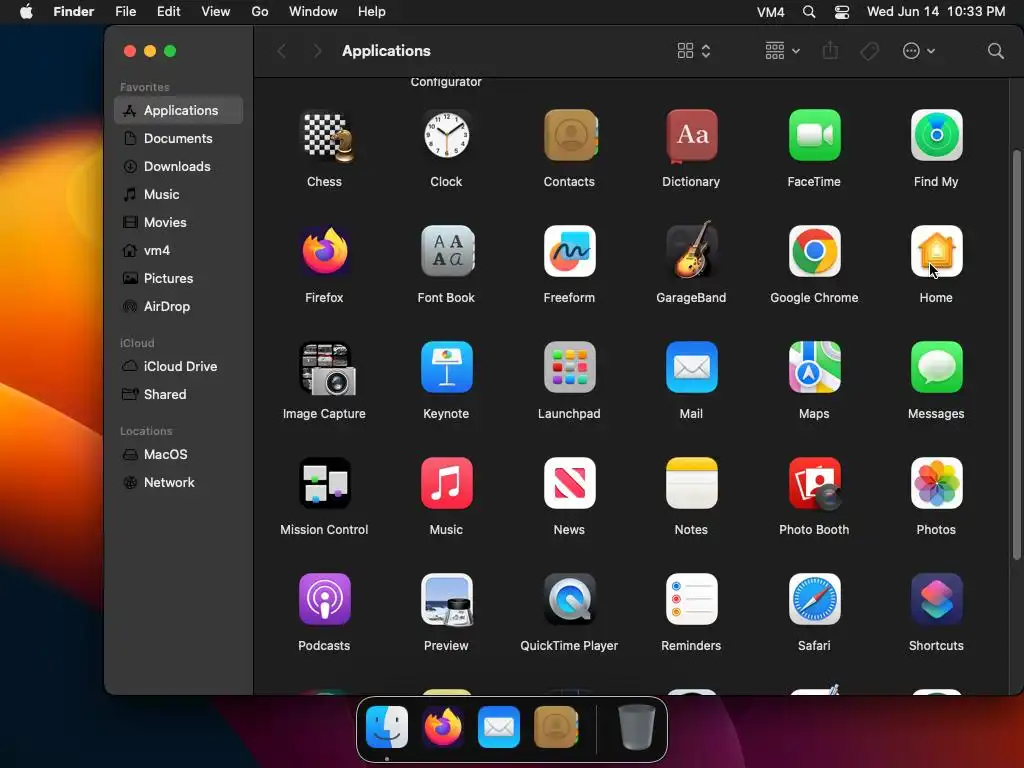Viewport: 1024px width, 768px height.
Task: Open the Notes app
Action: [692, 483]
